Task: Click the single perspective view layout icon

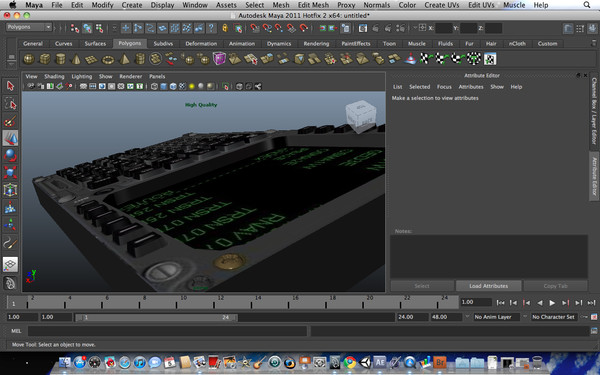Action: click(10, 264)
